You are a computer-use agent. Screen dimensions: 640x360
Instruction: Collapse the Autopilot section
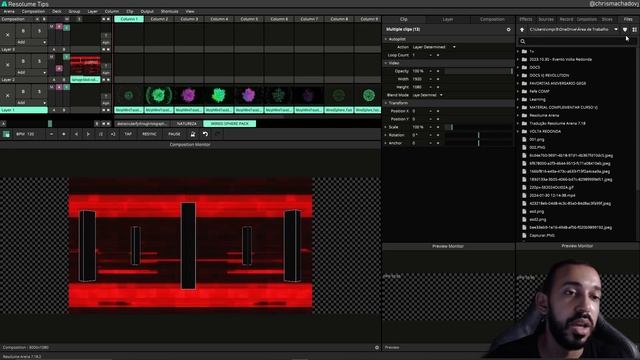(x=386, y=39)
